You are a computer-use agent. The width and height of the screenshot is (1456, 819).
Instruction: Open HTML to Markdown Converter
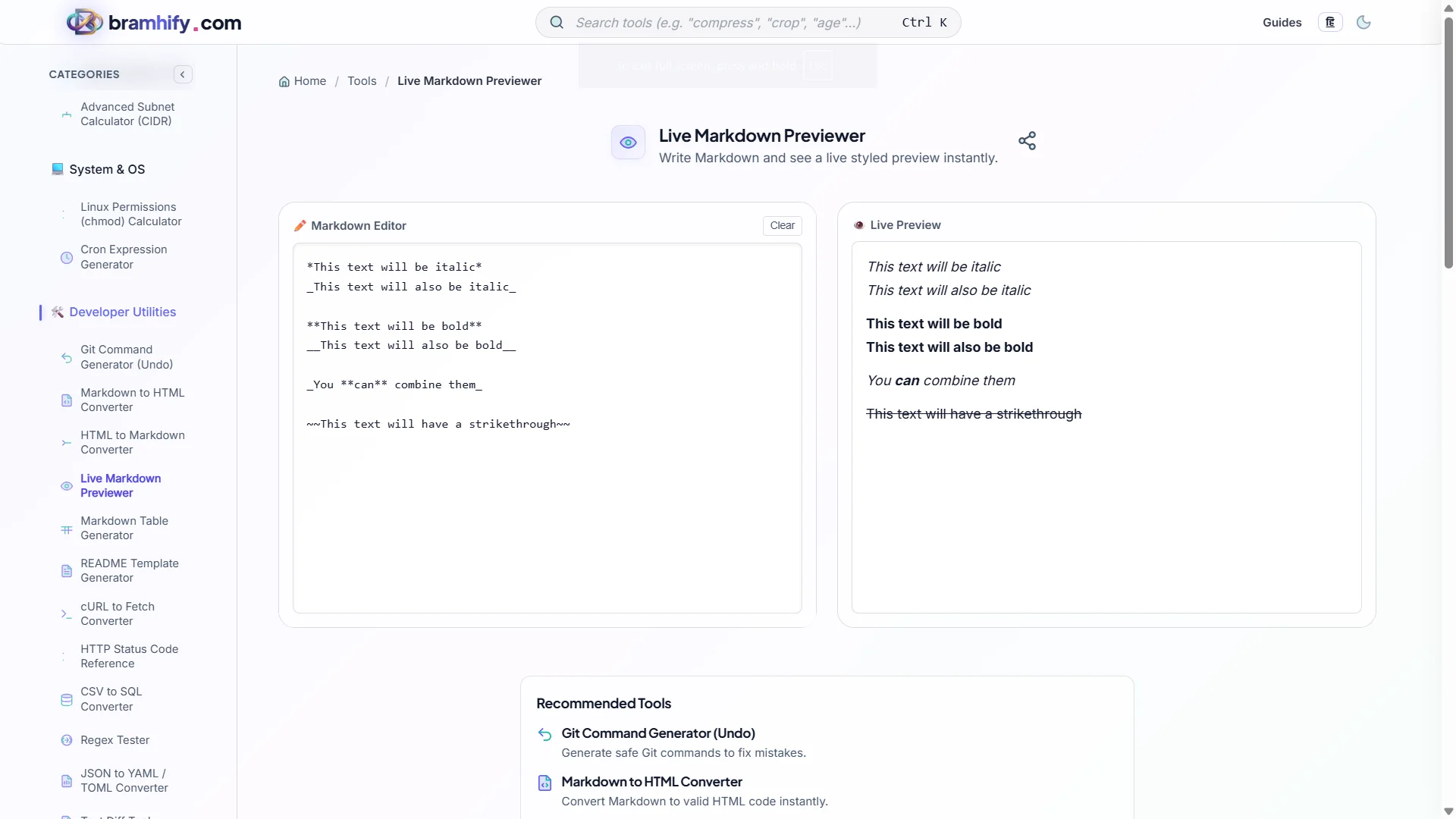pos(133,443)
